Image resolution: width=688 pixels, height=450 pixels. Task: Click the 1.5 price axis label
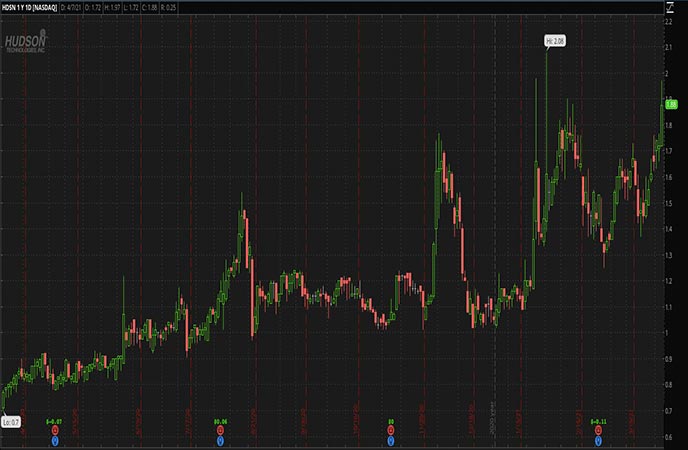(x=669, y=203)
